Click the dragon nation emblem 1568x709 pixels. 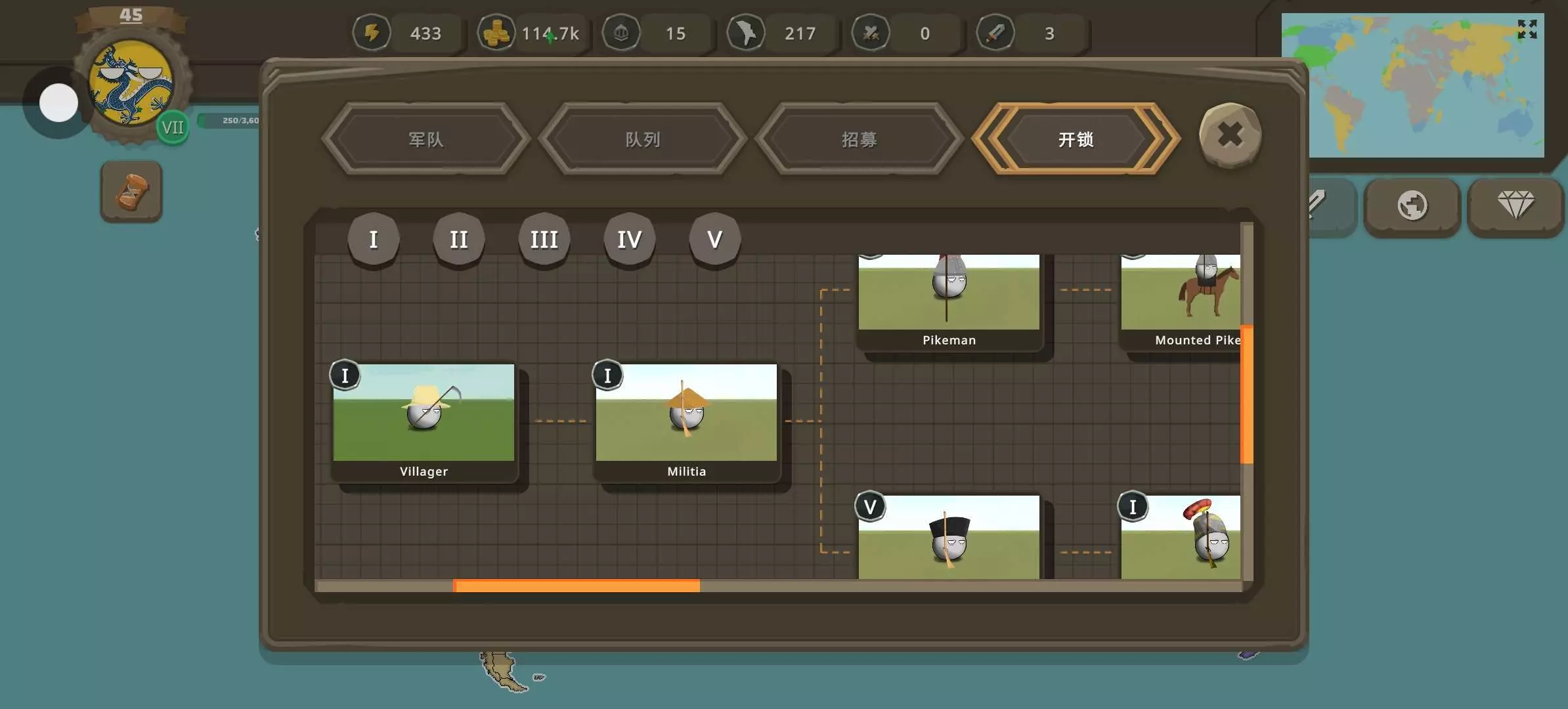tap(131, 84)
